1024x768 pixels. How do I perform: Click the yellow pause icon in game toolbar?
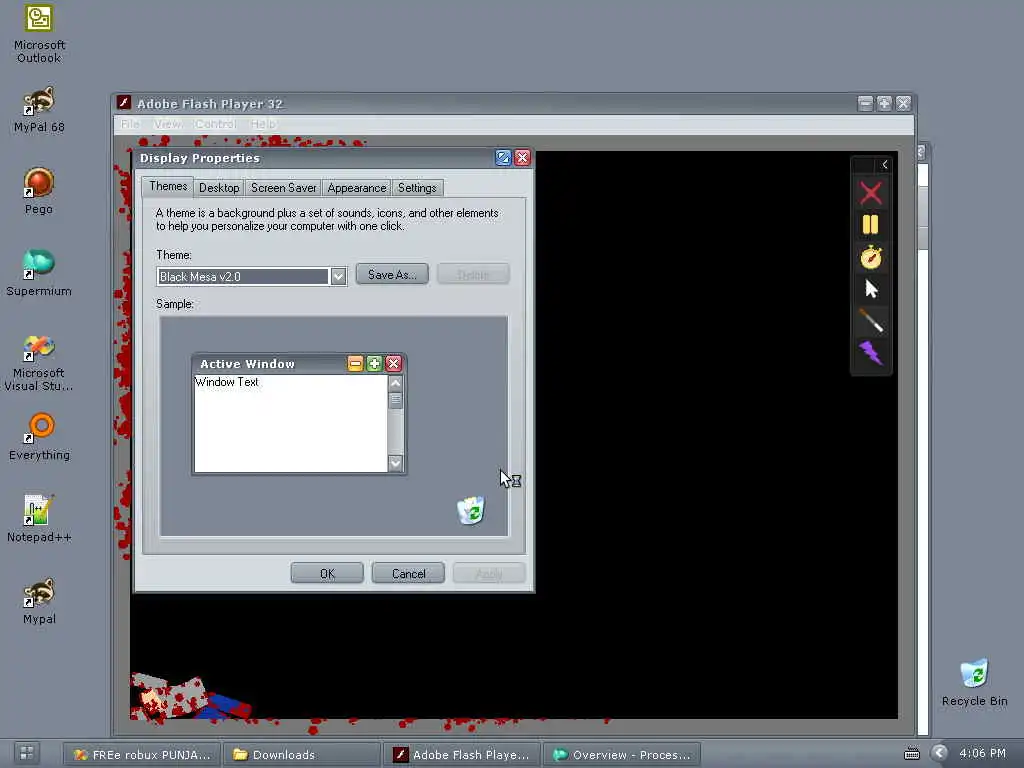871,225
